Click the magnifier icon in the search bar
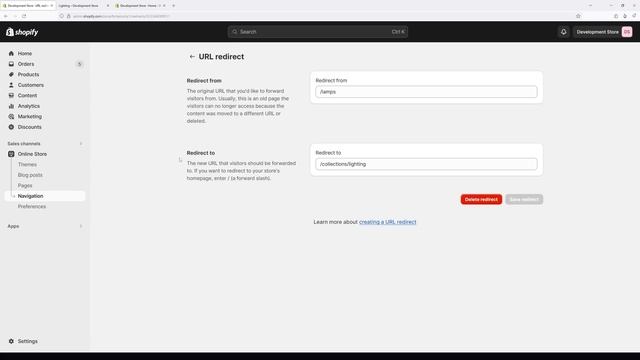Image resolution: width=640 pixels, height=360 pixels. (234, 32)
